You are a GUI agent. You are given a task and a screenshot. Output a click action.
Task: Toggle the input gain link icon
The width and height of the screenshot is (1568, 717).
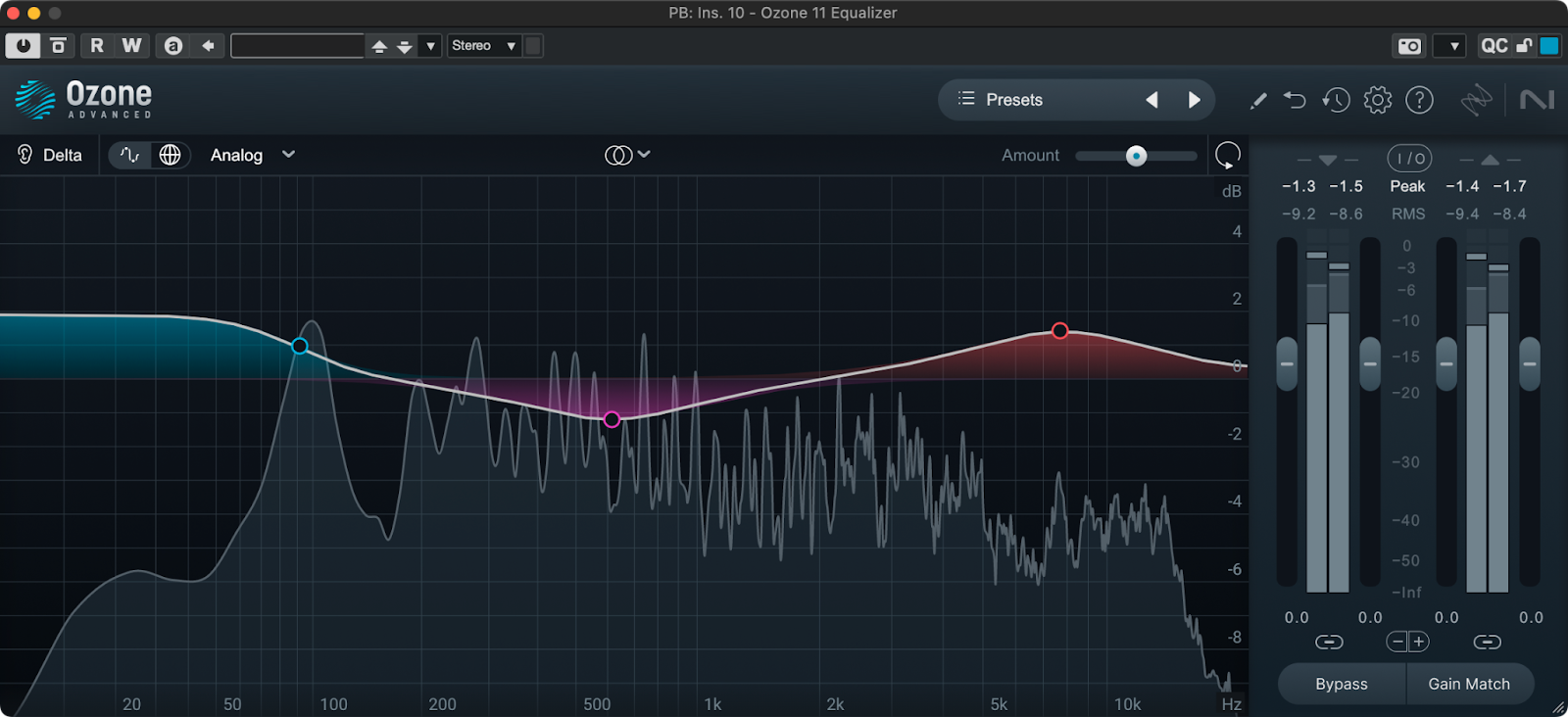pos(1329,642)
